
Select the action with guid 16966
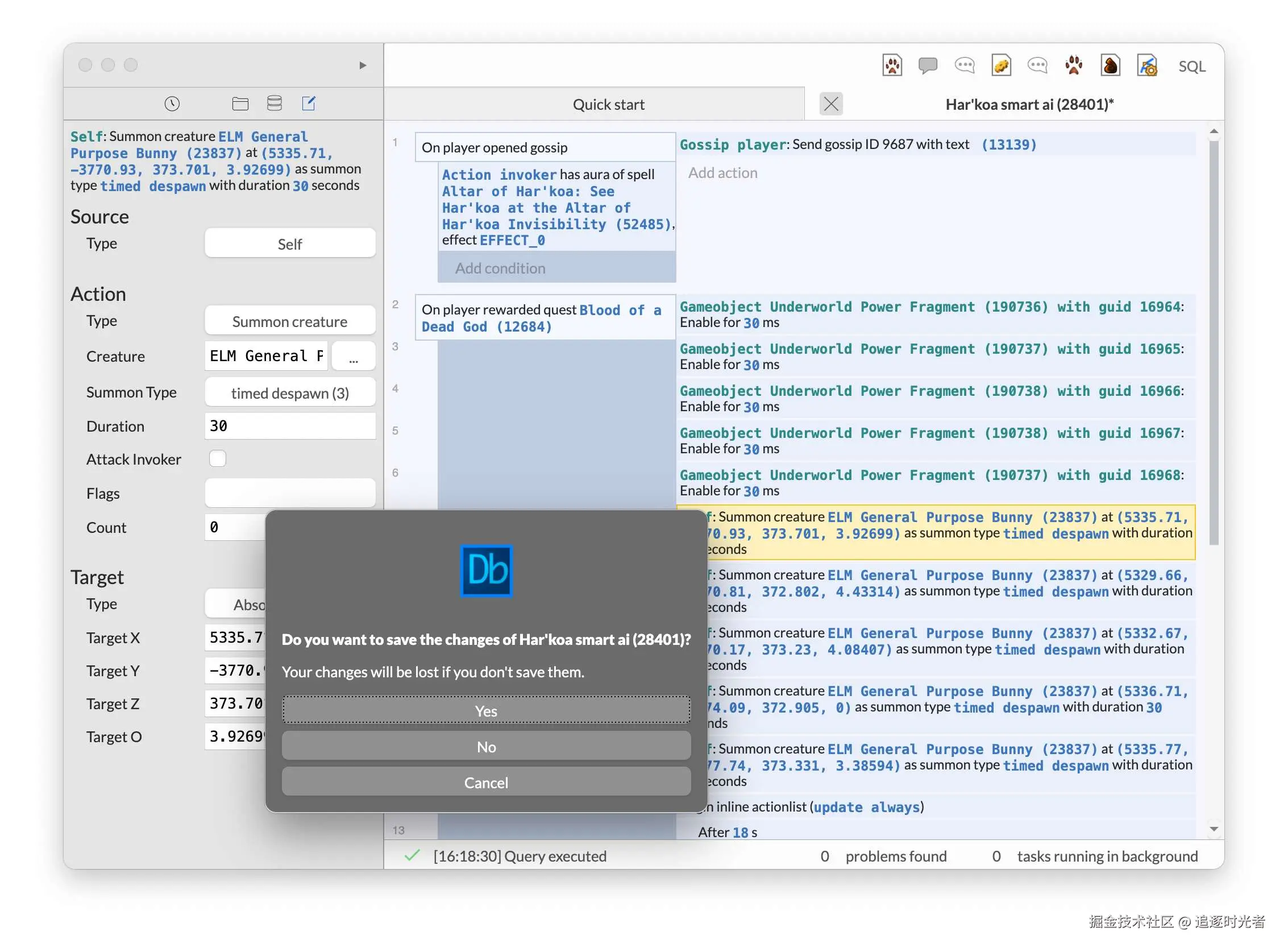[936, 399]
